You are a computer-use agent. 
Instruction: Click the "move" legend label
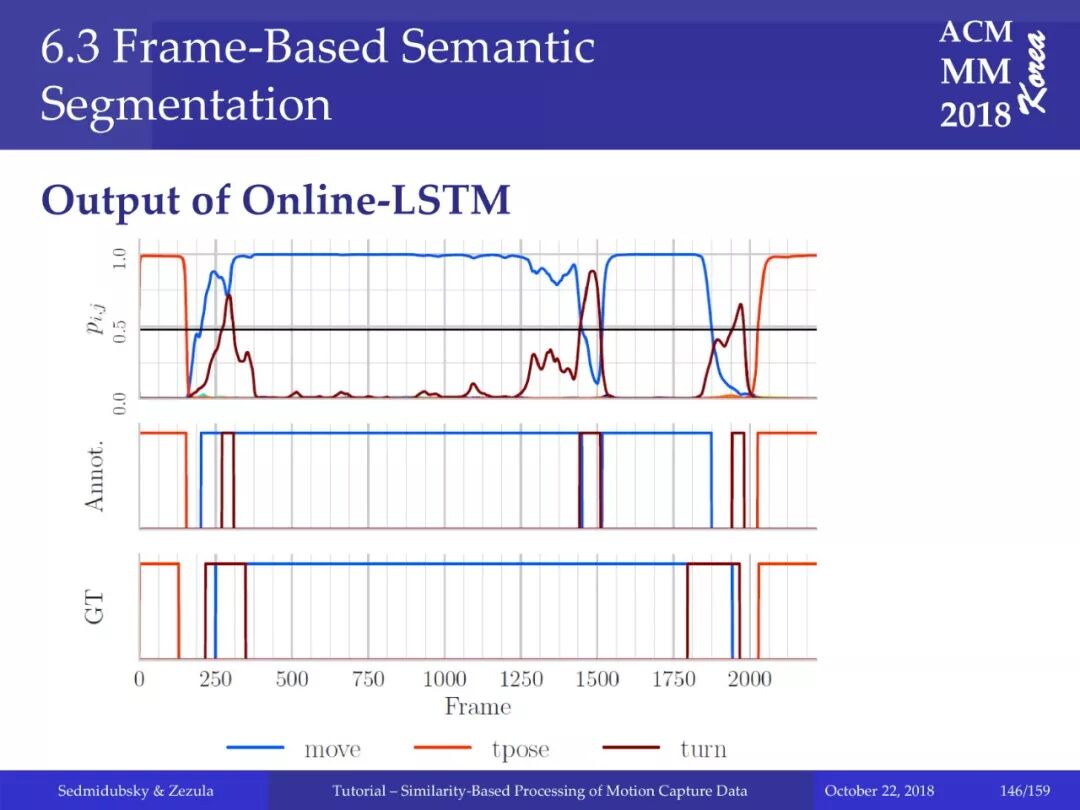coord(332,749)
